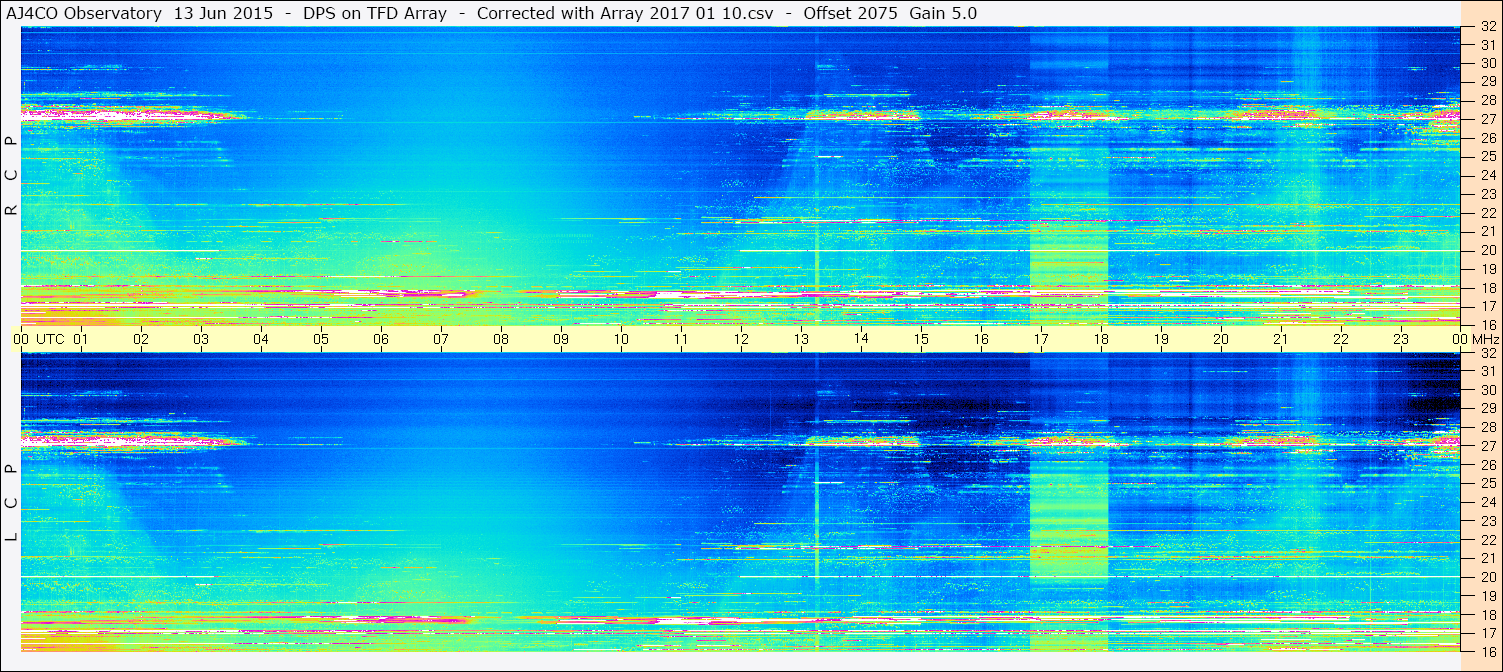Click the 21 frequency label of RCP panel

click(x=1487, y=231)
